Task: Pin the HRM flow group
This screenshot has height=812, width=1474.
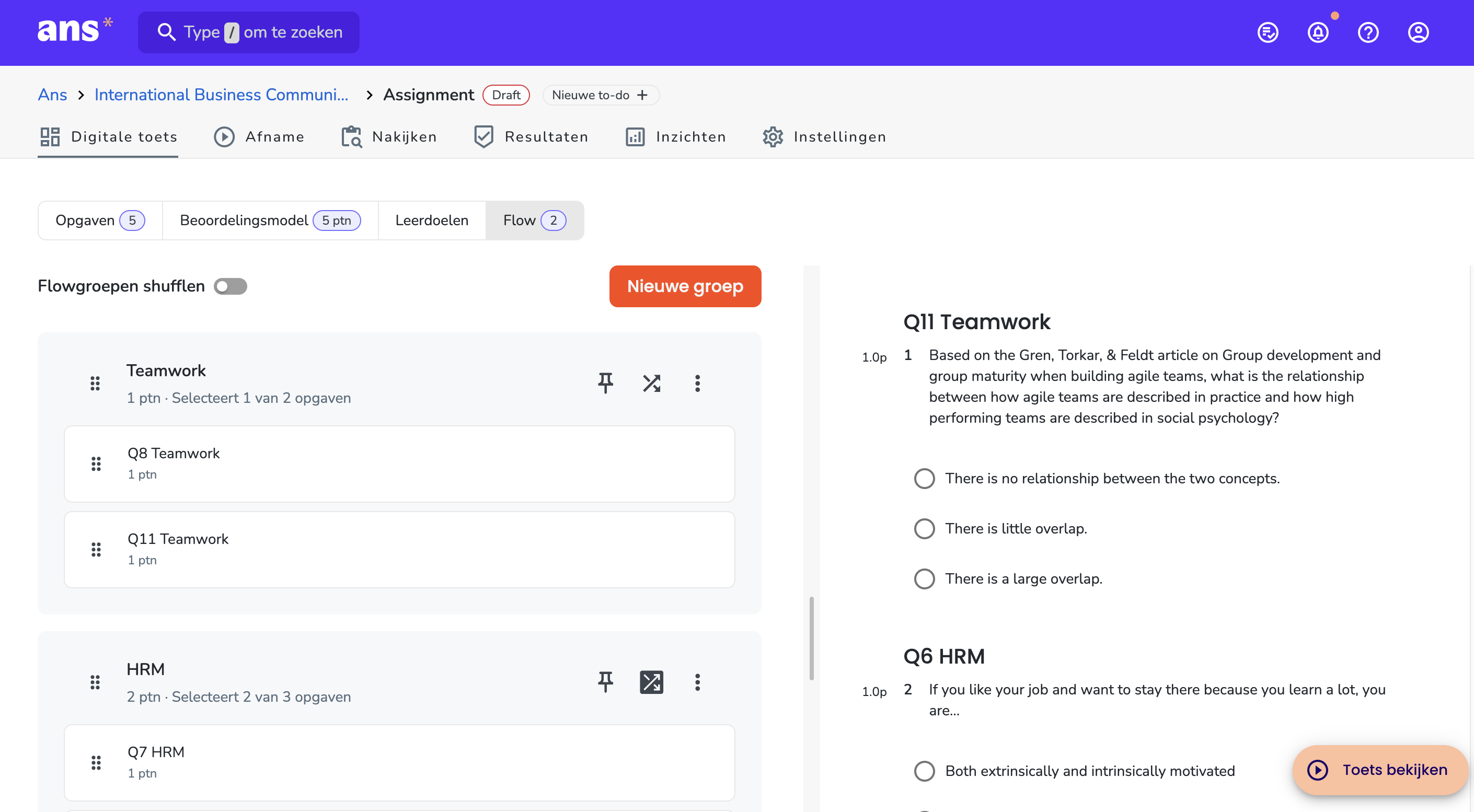Action: (605, 681)
